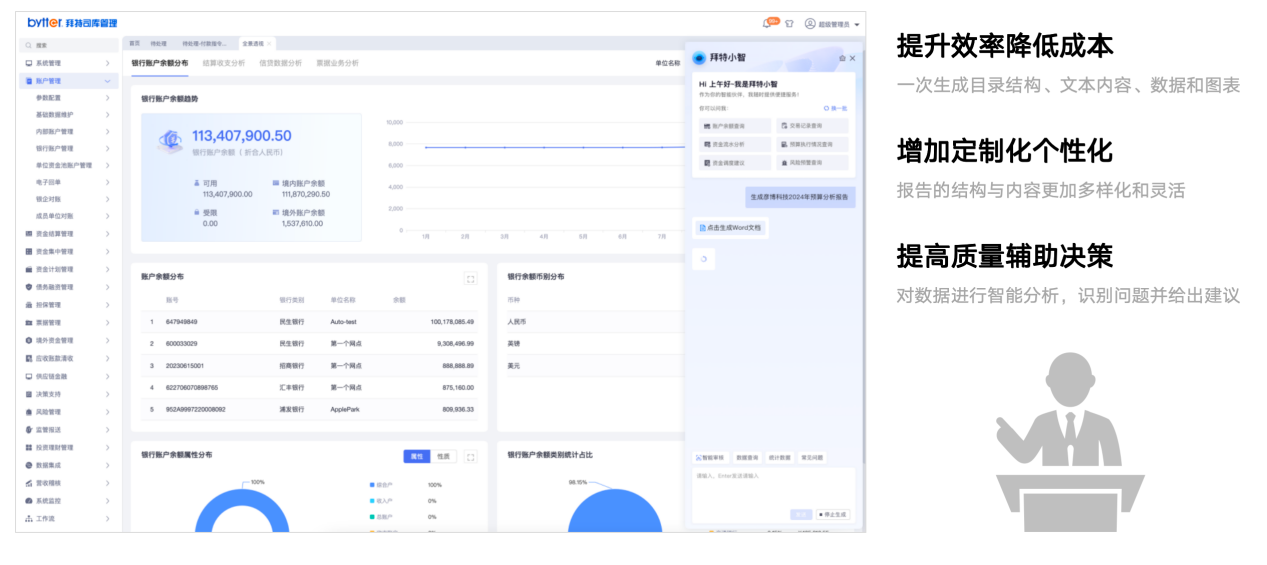Click the 账户余额查询 quick query shortcut
Screen dimensions: 1267x565
point(735,126)
